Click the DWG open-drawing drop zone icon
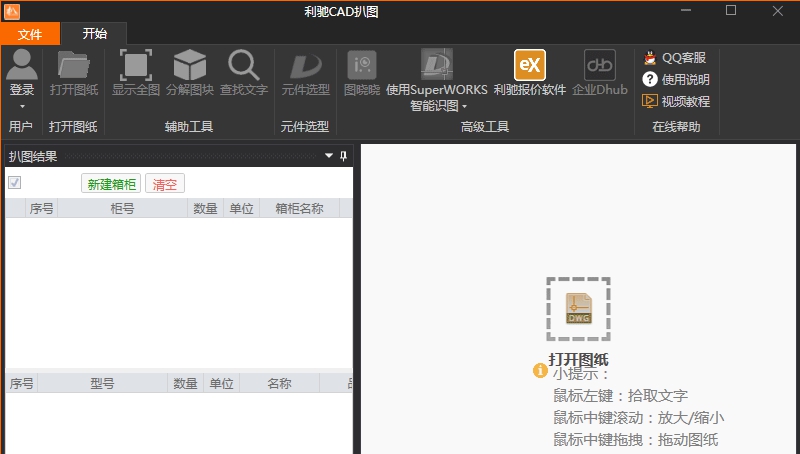The width and height of the screenshot is (800, 454). coord(578,309)
